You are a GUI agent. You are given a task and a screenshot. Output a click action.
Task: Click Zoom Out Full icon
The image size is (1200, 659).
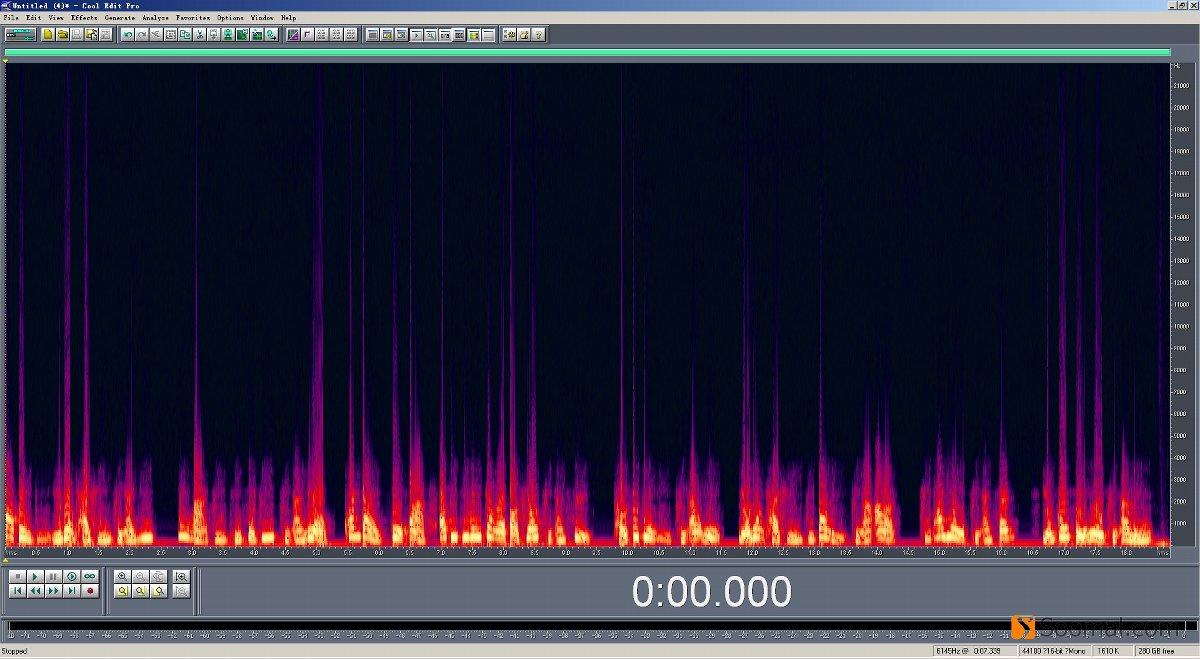(158, 577)
